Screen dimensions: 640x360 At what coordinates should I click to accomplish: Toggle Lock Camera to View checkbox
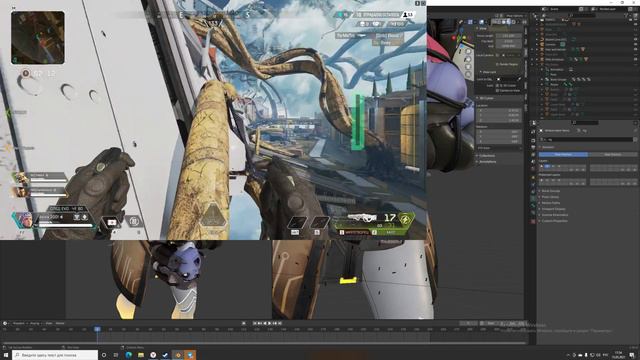[x=497, y=91]
